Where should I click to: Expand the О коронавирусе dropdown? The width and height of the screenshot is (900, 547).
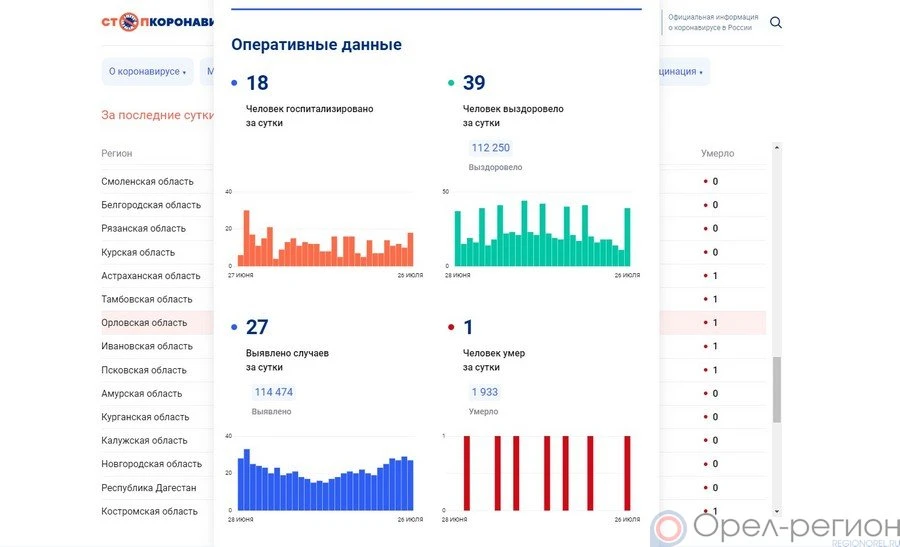pyautogui.click(x=147, y=72)
